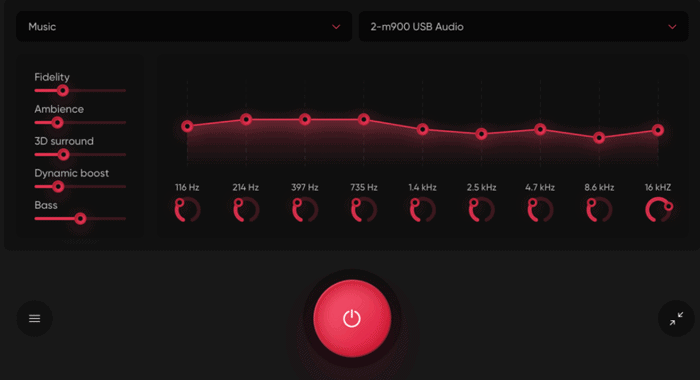The width and height of the screenshot is (700, 380).
Task: Select the 2.5 kHz point on EQ graph
Action: tap(481, 134)
